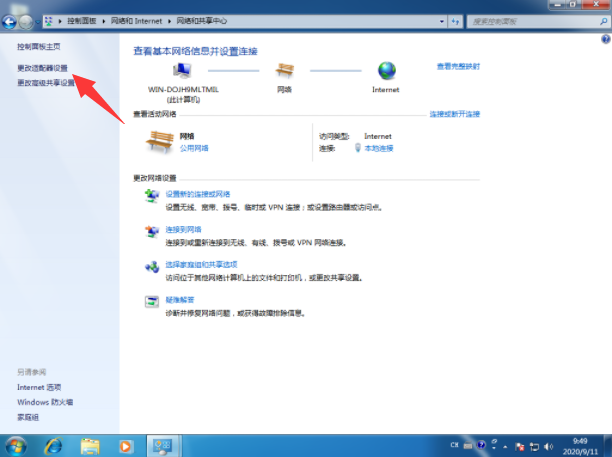Click the computer icon in network map

tap(182, 71)
